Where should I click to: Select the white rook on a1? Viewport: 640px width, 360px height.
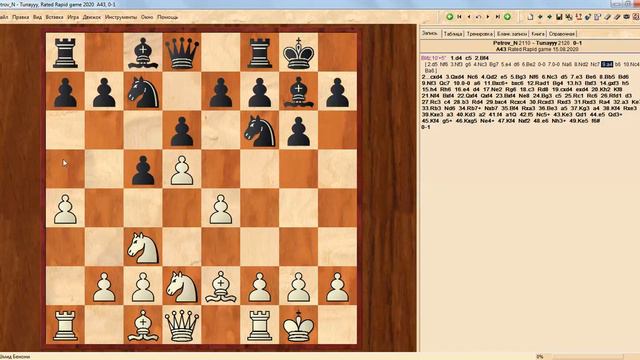click(x=65, y=325)
